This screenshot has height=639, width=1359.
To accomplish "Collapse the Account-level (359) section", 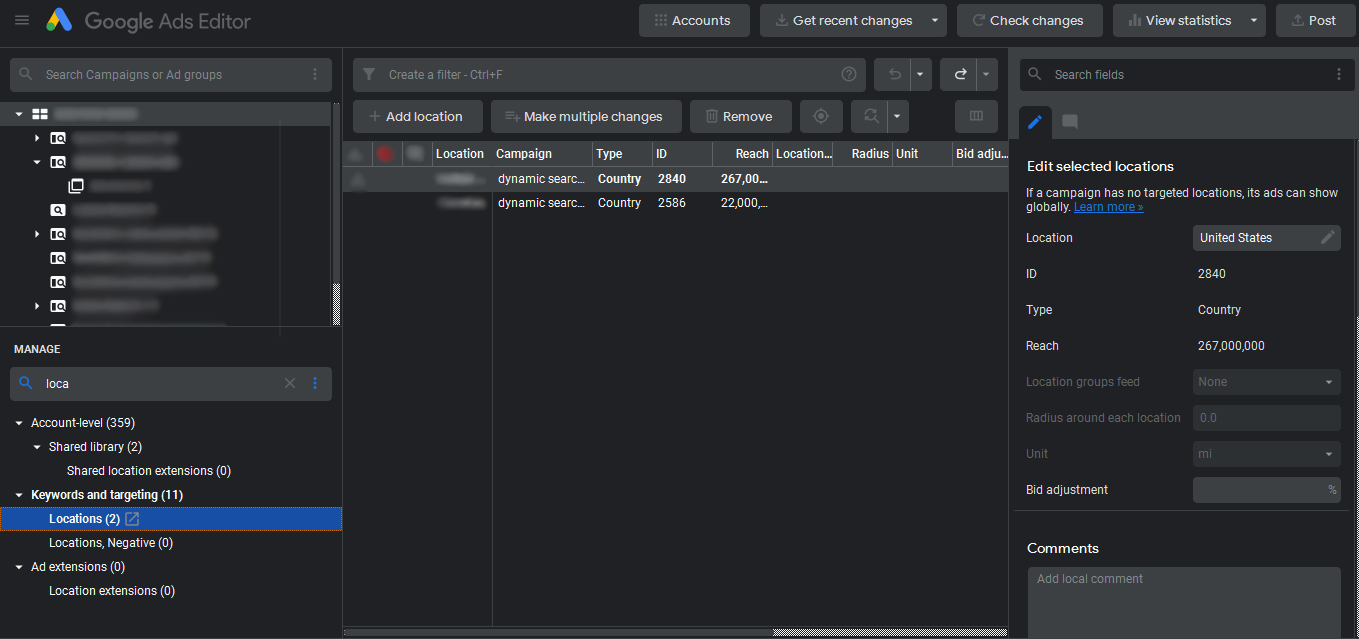I will click(19, 423).
